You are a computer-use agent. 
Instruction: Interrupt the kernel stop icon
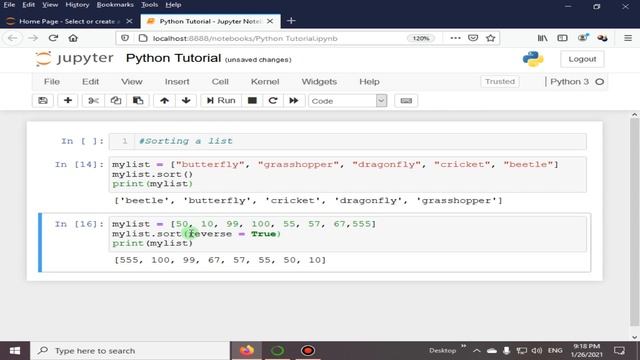(x=252, y=101)
